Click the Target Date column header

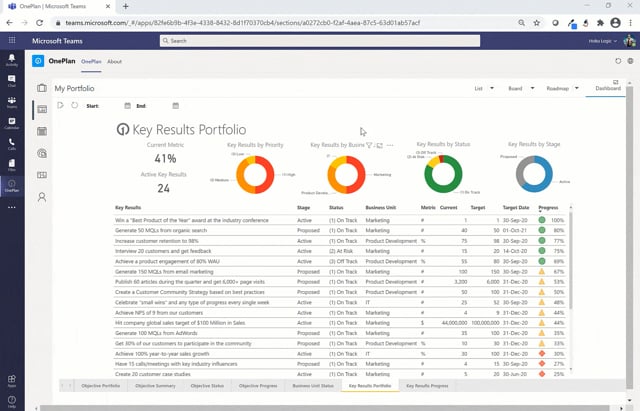point(516,208)
